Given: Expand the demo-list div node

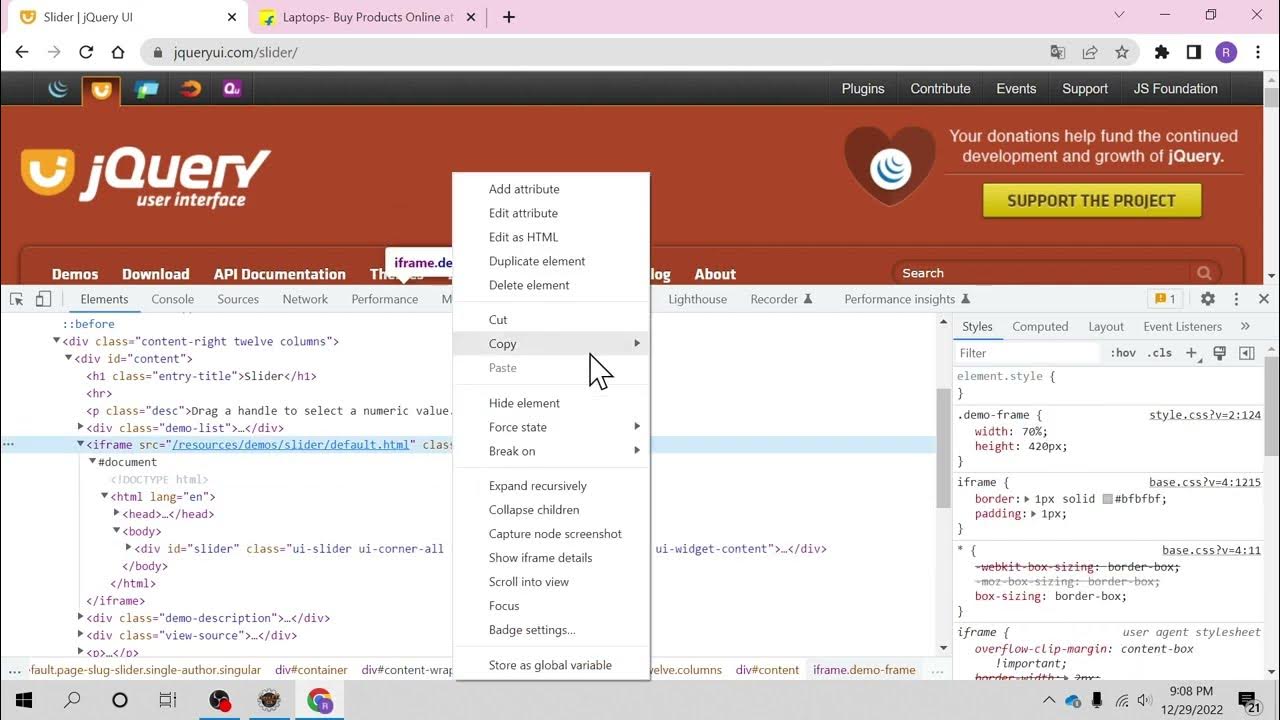Looking at the screenshot, I should tap(81, 427).
